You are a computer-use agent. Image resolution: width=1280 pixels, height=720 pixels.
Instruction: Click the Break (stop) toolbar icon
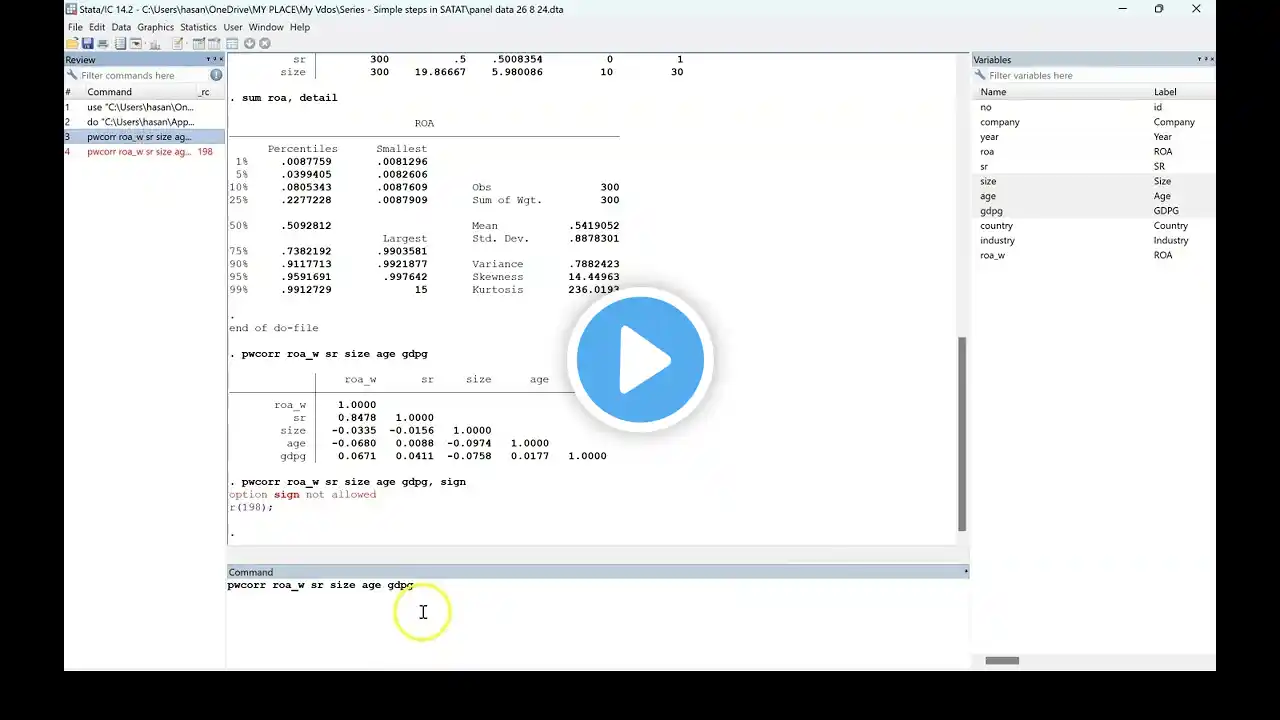pos(265,43)
